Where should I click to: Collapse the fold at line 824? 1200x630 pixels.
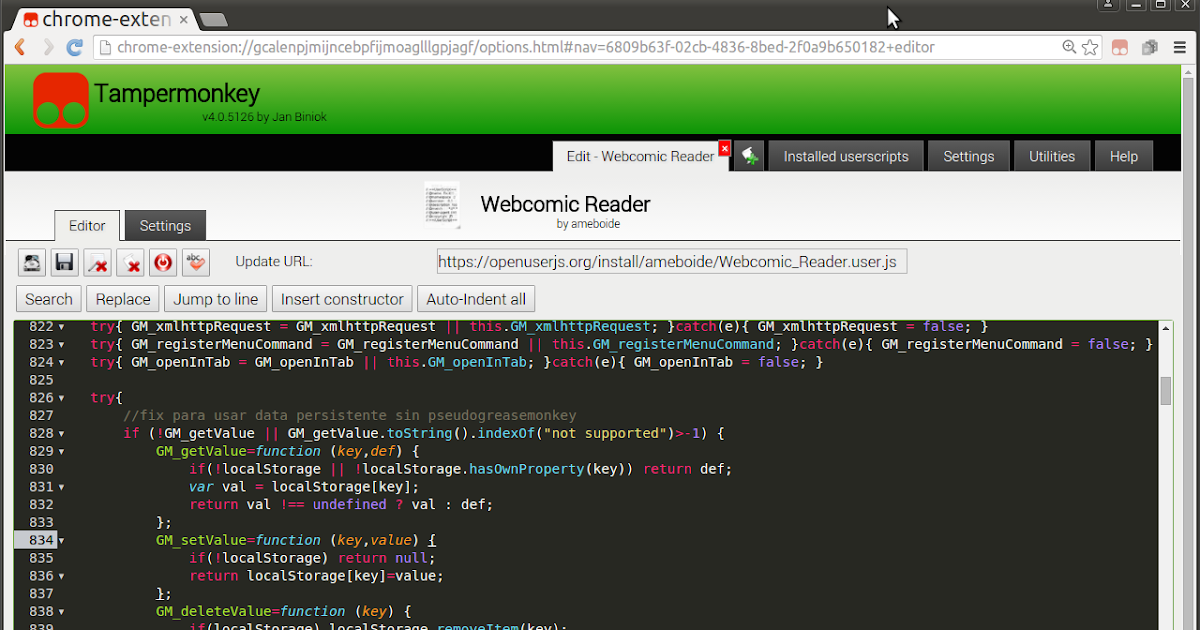tap(61, 363)
